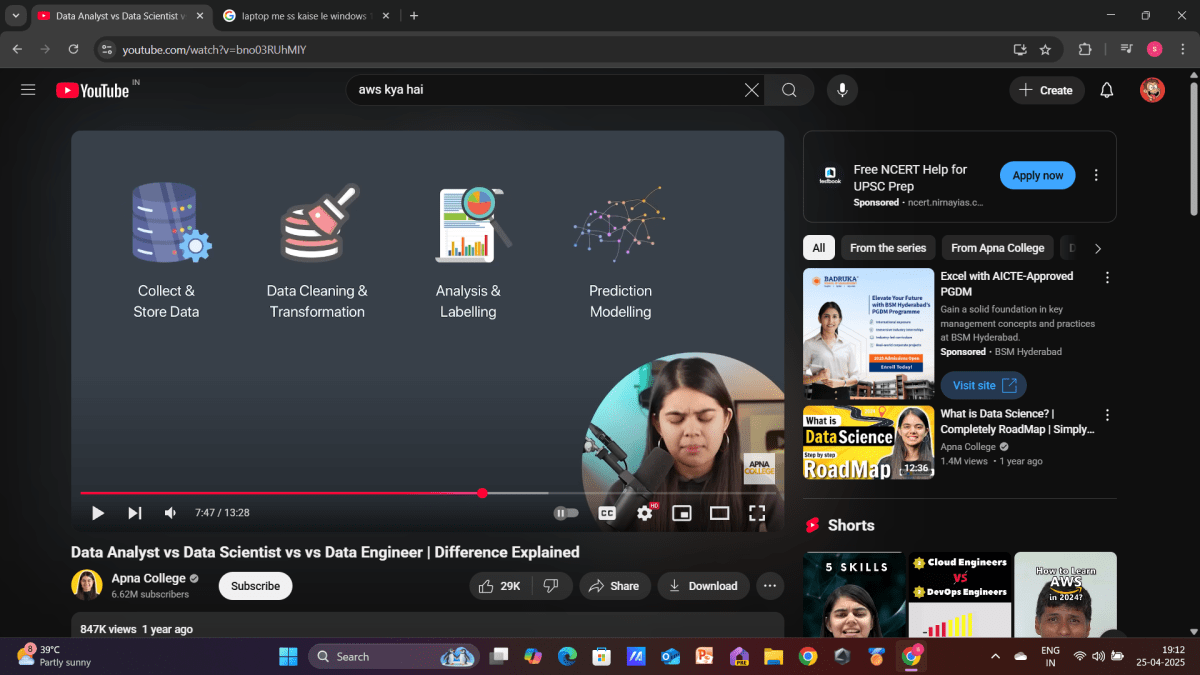Screen dimensions: 1200x675
Task: Open the weather widget showing 39°C
Action: (x=55, y=656)
